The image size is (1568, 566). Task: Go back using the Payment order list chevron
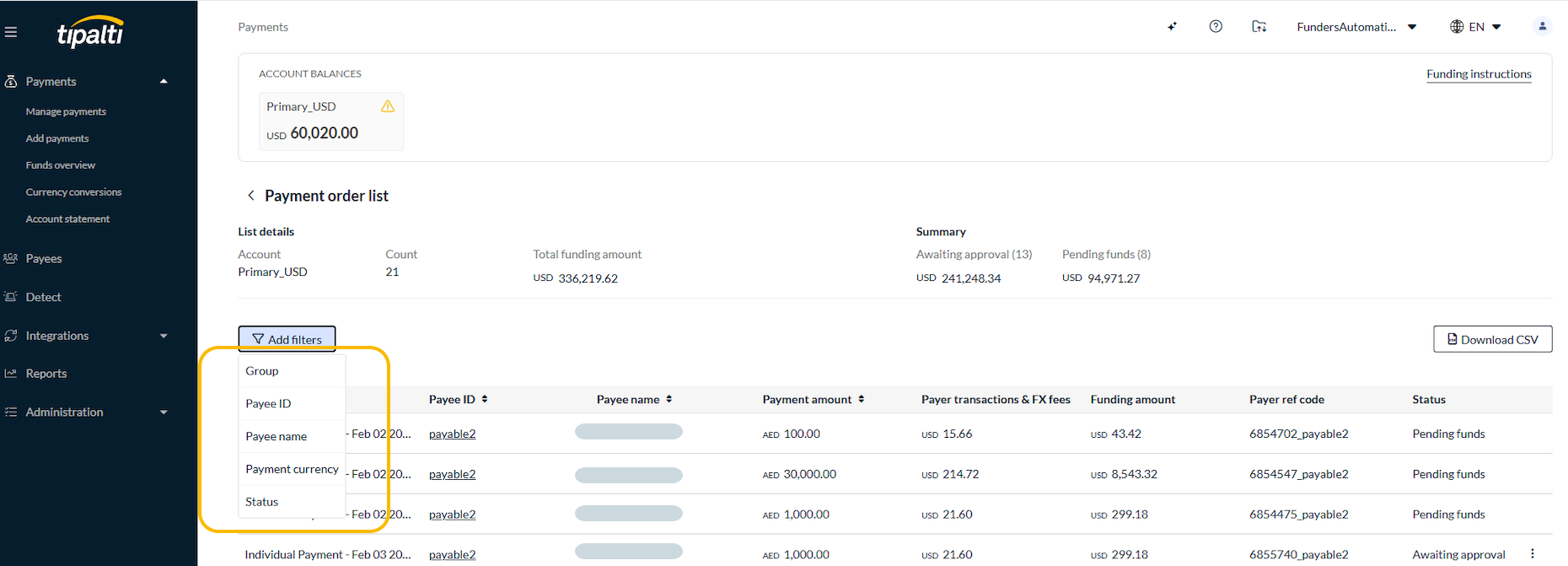click(x=250, y=196)
